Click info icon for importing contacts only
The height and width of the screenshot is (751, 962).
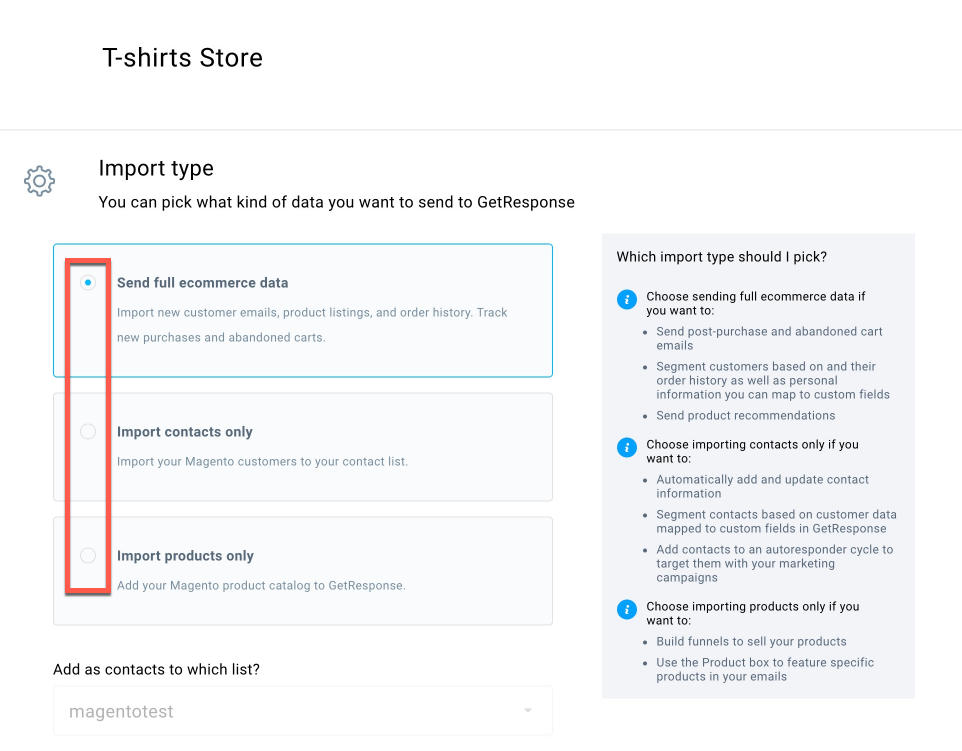[626, 448]
